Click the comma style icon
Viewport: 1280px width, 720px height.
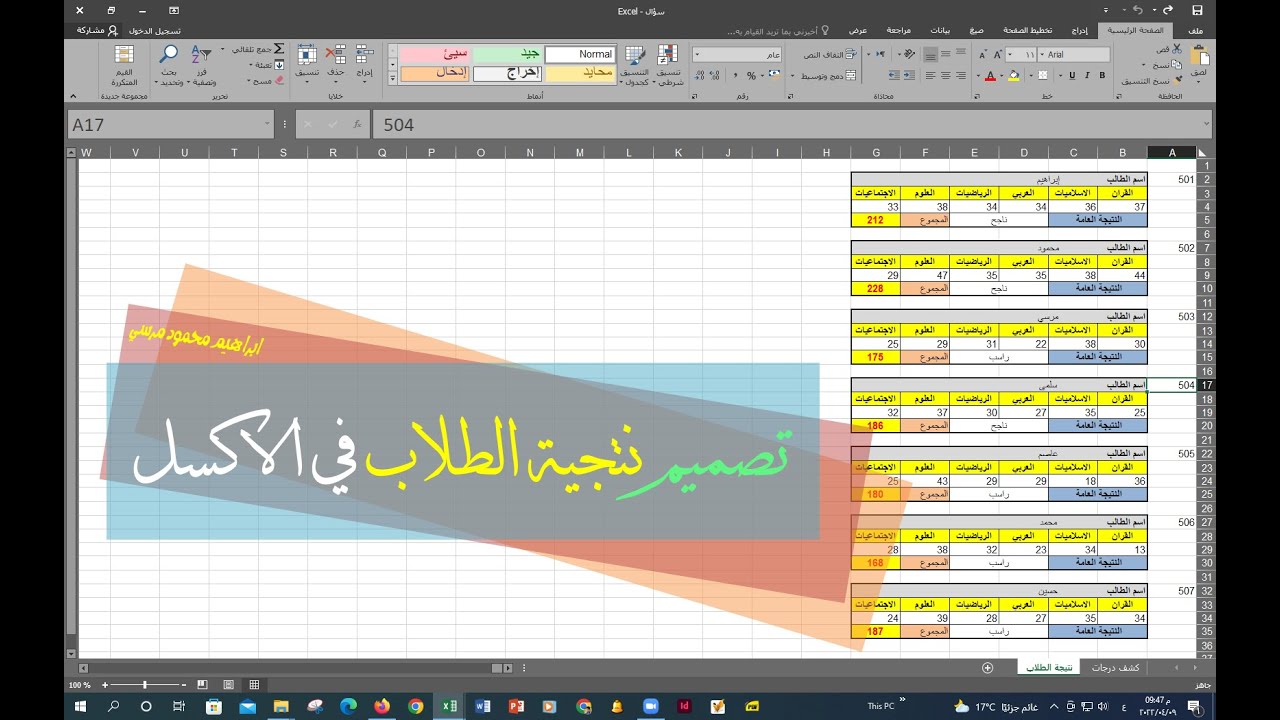point(734,75)
